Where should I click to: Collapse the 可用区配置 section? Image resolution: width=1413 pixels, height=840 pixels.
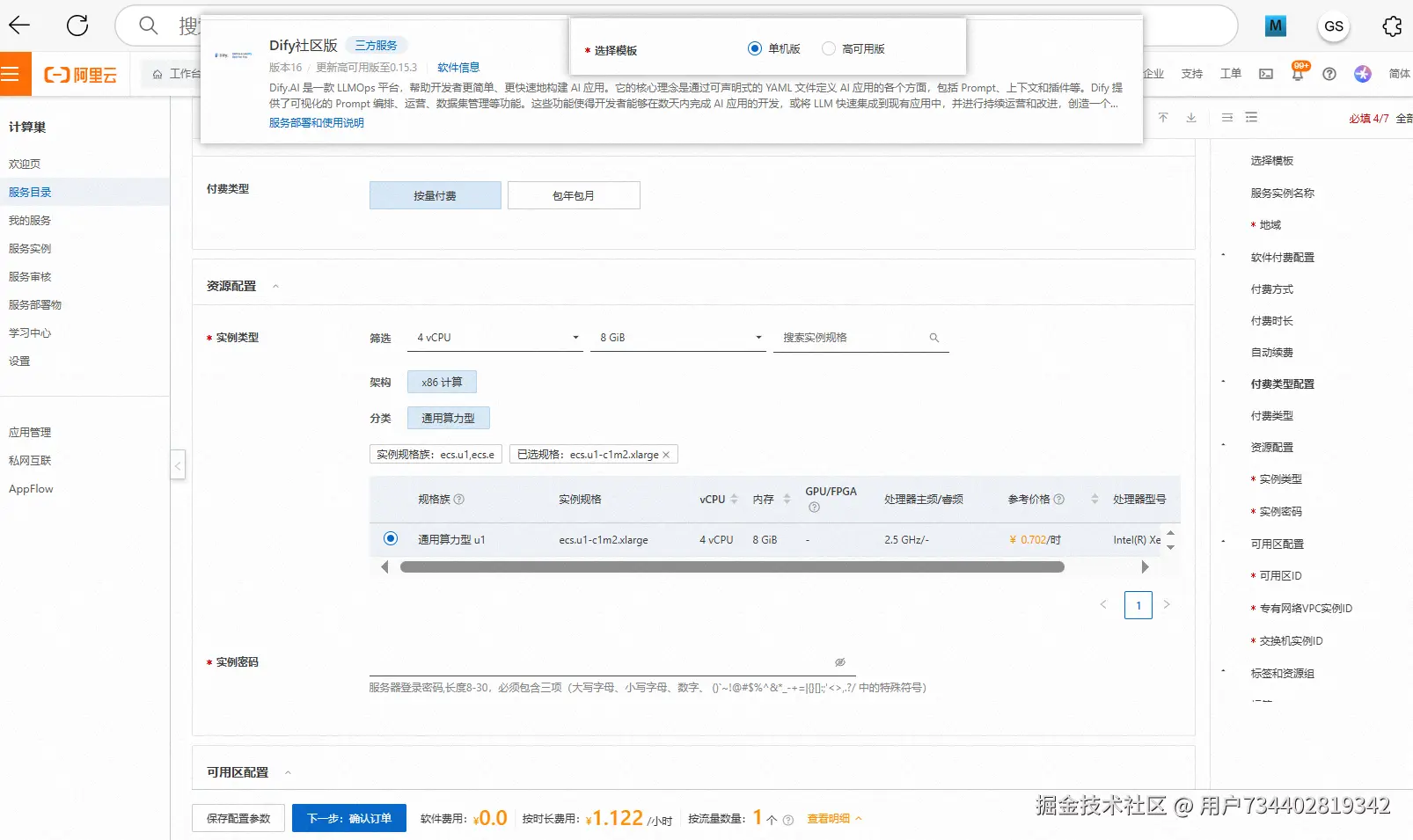tap(288, 773)
